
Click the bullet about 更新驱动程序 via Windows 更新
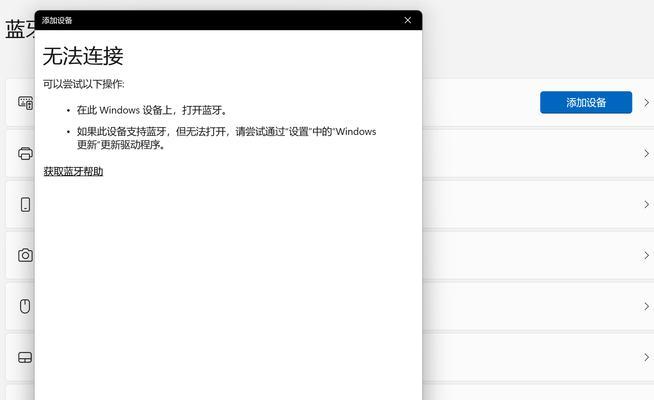(226, 138)
